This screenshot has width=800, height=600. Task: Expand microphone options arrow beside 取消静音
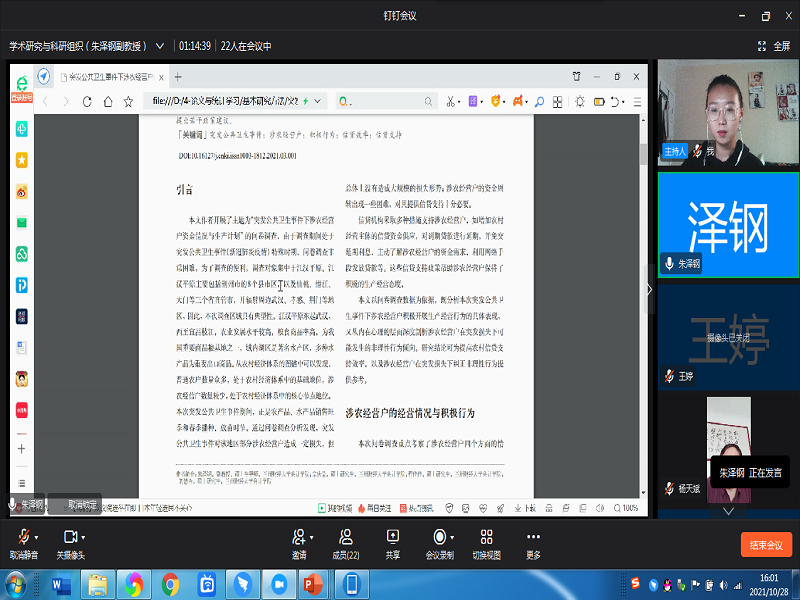(x=35, y=536)
